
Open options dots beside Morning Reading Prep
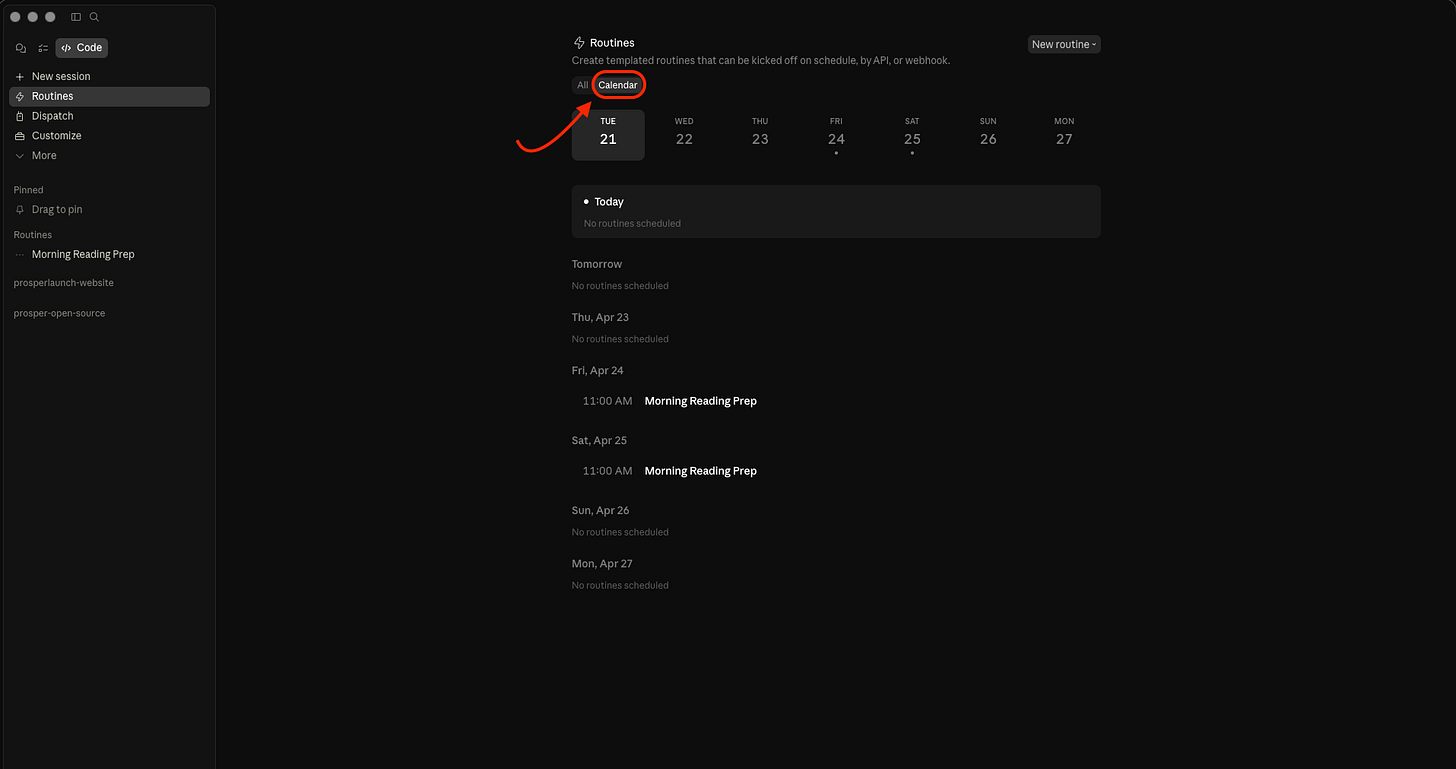(20, 255)
